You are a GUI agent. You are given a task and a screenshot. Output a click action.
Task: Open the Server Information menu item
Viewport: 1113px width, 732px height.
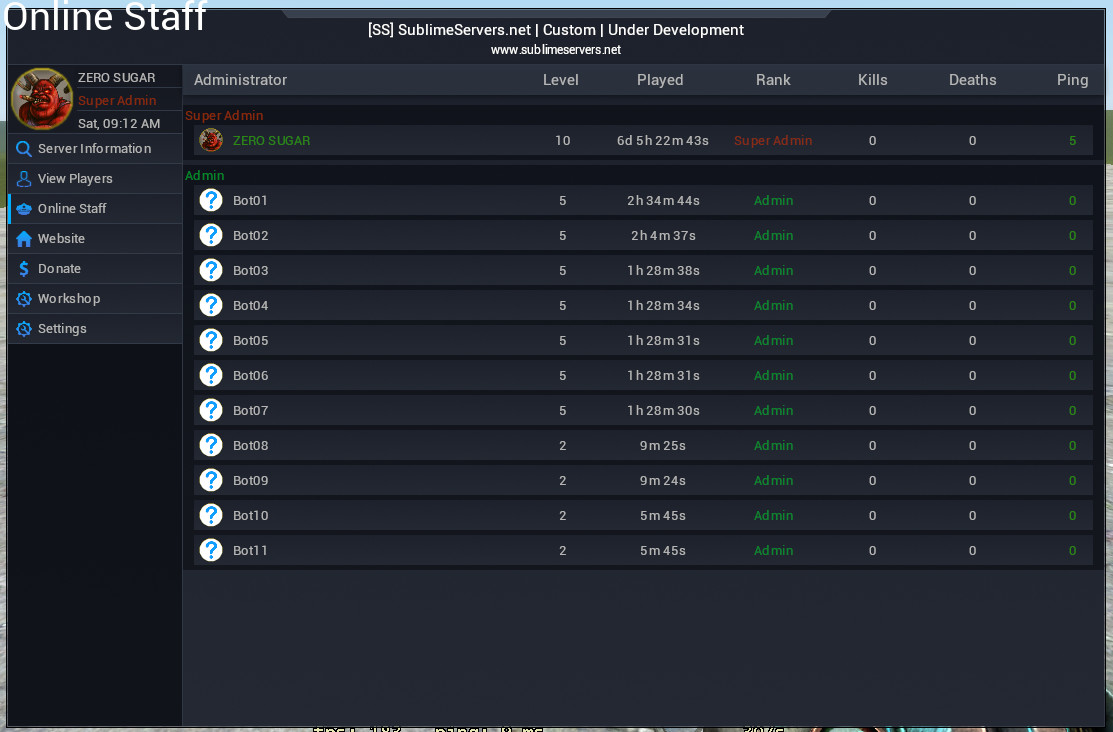94,149
